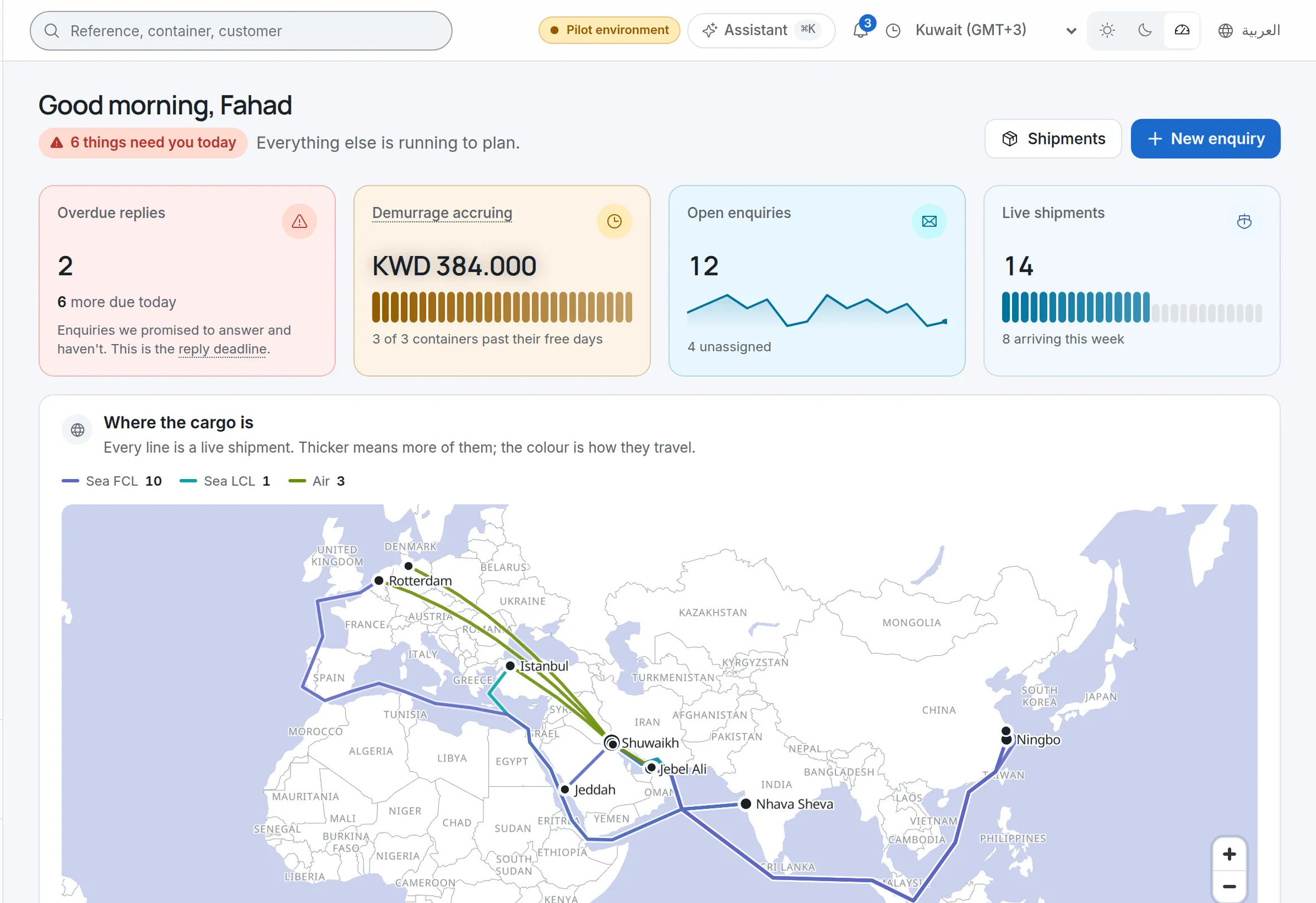Zoom in on the cargo map
Viewport: 1316px width, 903px height.
click(1230, 854)
